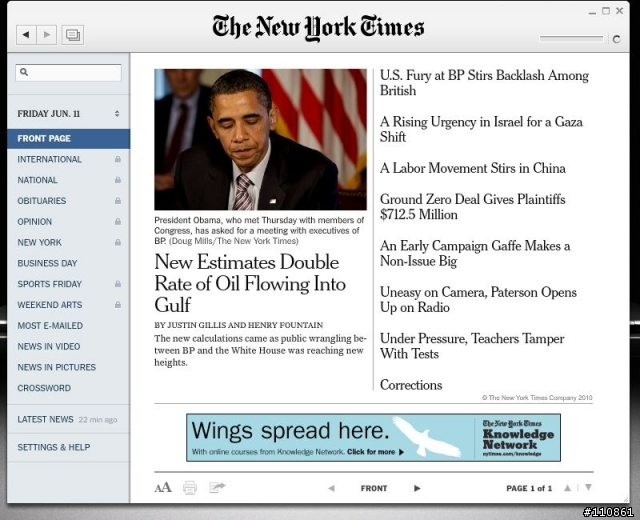Click the story summary about new calculations

tap(260, 350)
